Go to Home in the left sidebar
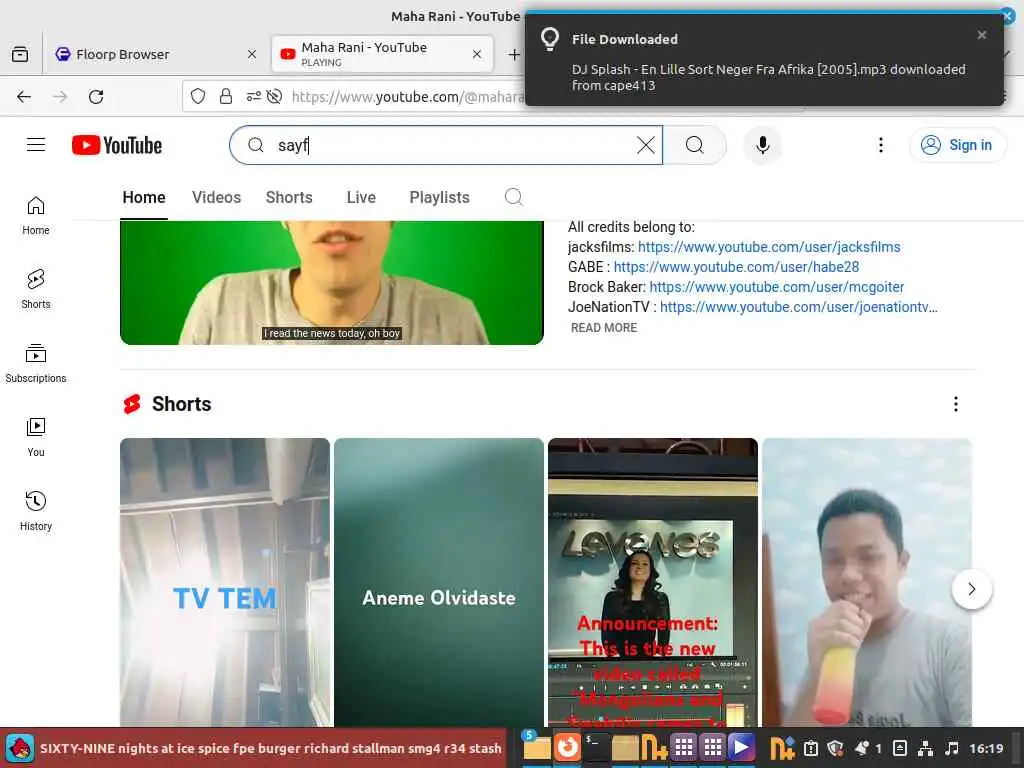1024x768 pixels. click(36, 216)
